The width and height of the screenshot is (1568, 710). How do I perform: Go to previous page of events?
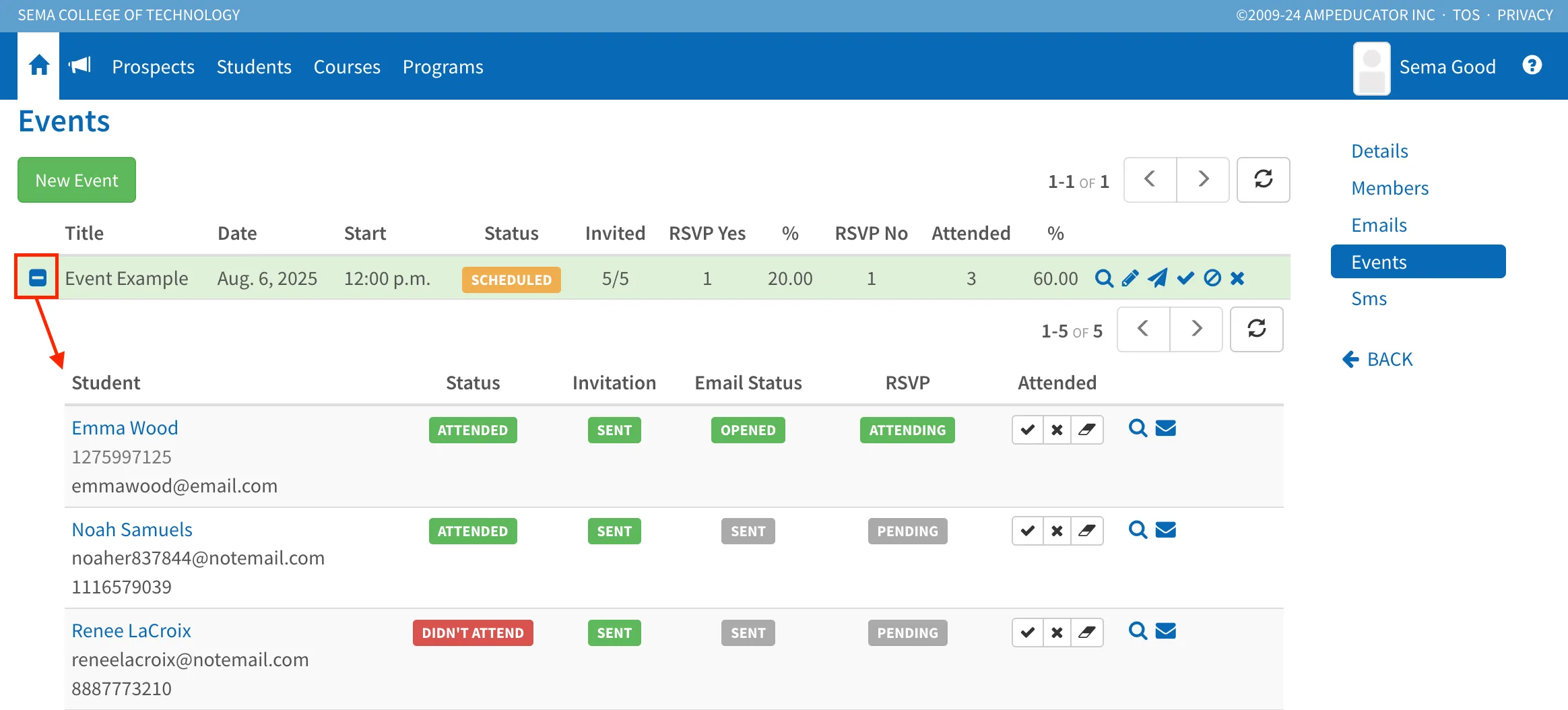point(1150,180)
